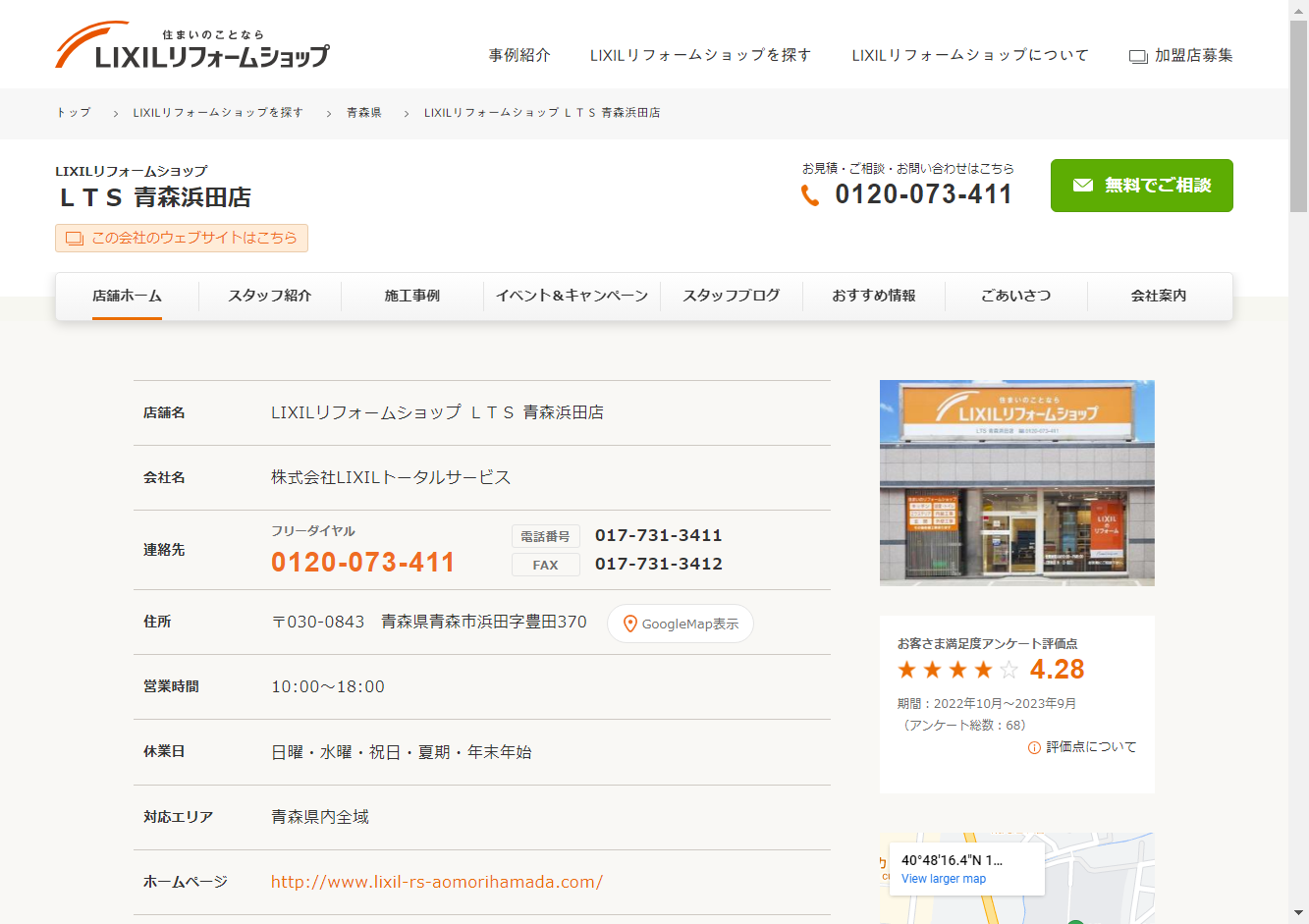Click the 対応エリア value 青森県内全域
Viewport: 1309px width, 924px height.
point(320,817)
